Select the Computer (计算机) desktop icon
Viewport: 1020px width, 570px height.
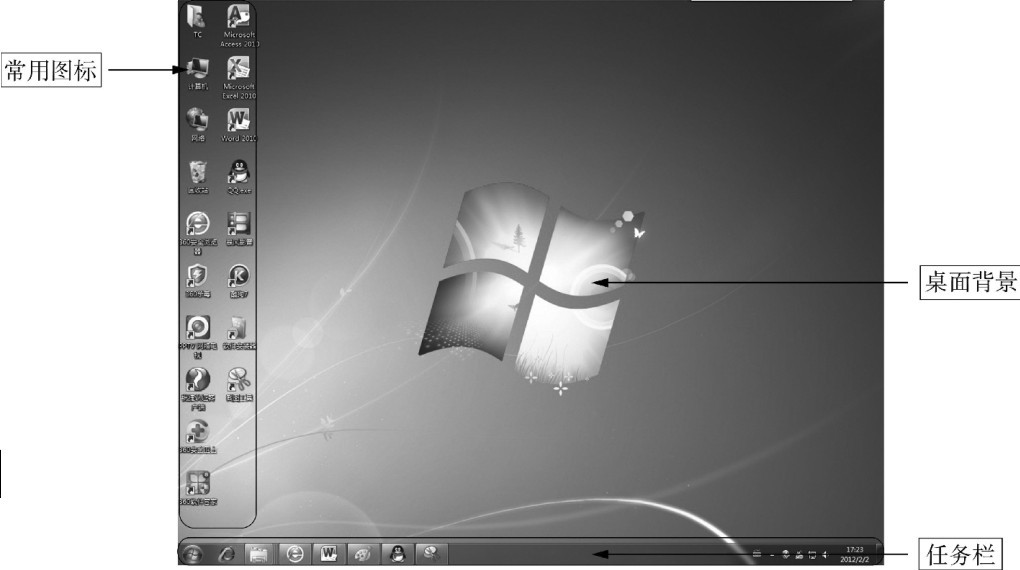[197, 73]
